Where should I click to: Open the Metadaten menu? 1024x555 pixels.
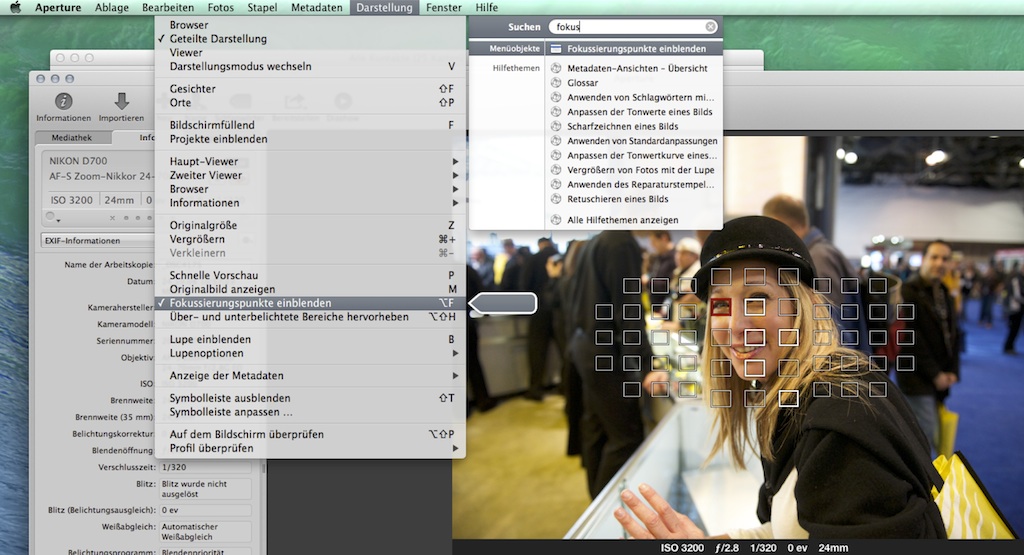click(317, 7)
